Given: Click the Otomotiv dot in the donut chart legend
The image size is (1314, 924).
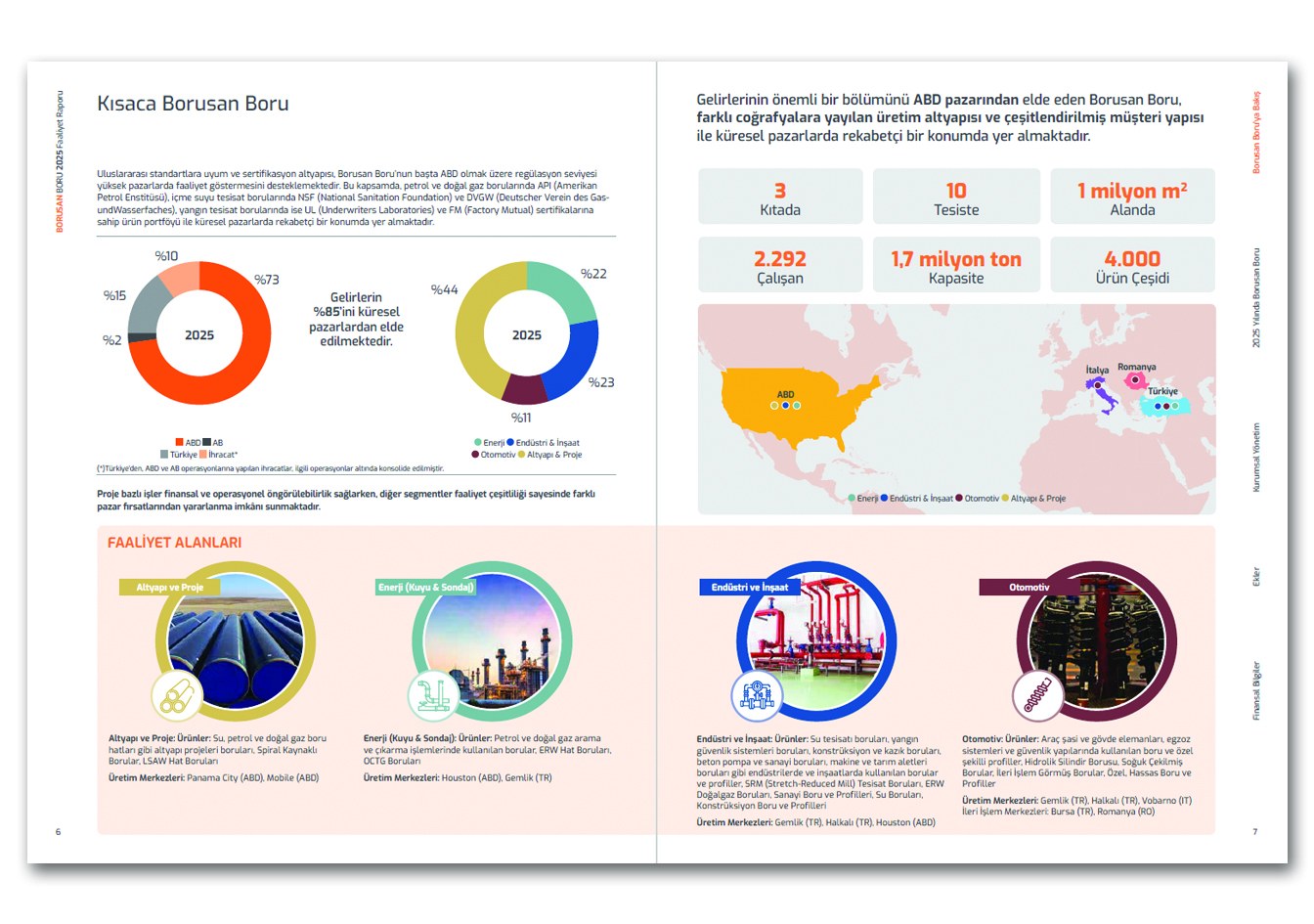Looking at the screenshot, I should coord(475,455).
